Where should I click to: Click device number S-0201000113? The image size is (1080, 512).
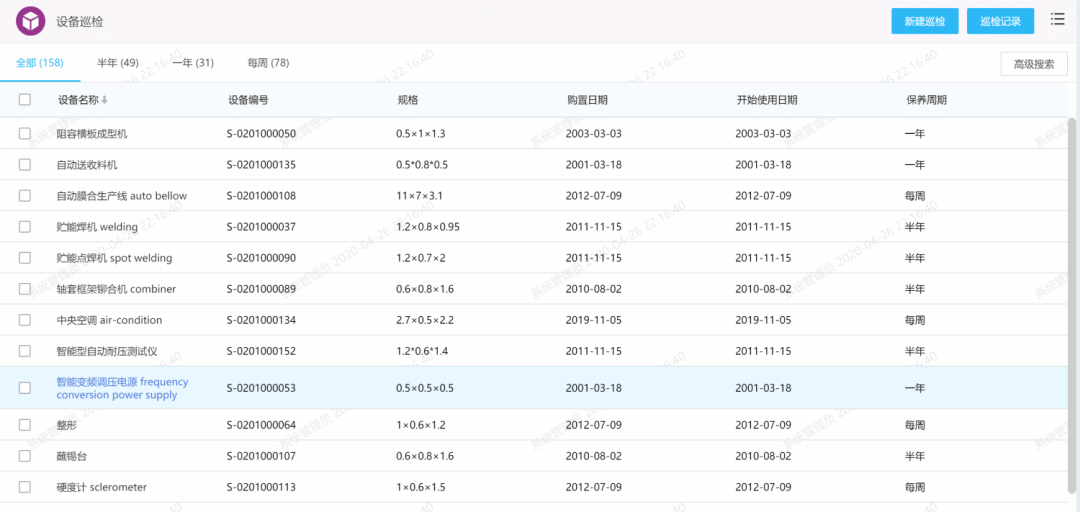[261, 487]
